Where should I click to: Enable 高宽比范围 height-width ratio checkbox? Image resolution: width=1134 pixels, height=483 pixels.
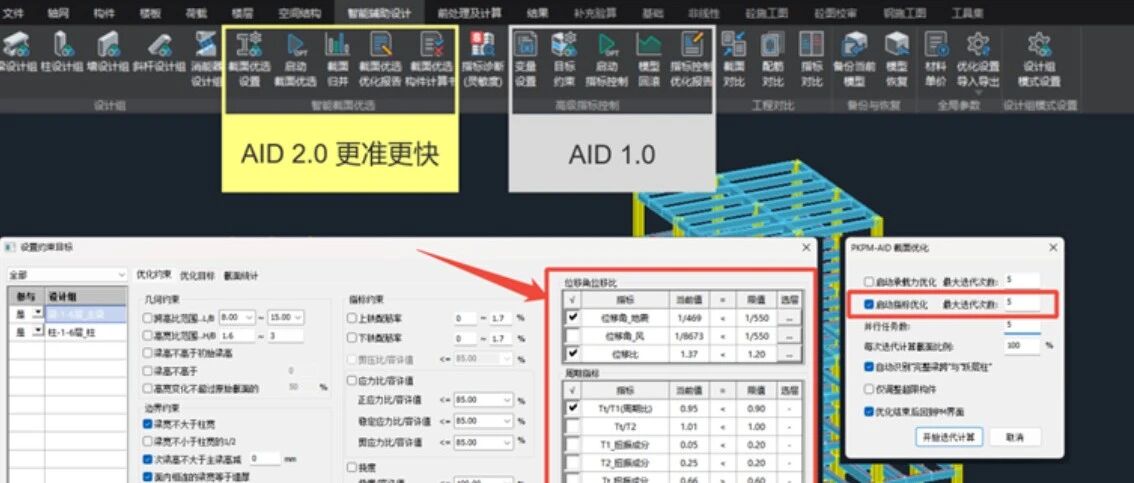[148, 335]
